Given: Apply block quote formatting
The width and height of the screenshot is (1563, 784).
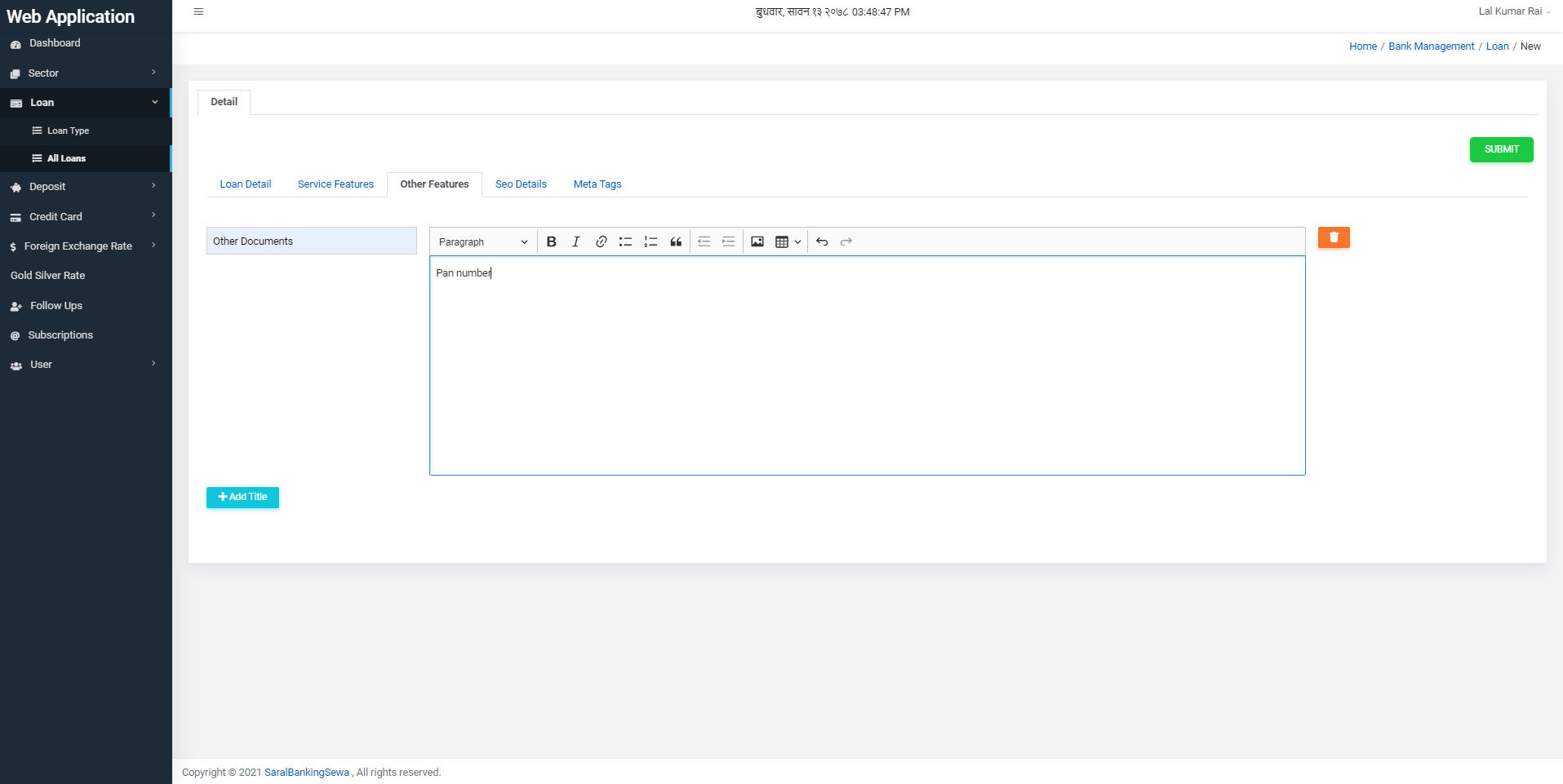Looking at the screenshot, I should coord(676,241).
